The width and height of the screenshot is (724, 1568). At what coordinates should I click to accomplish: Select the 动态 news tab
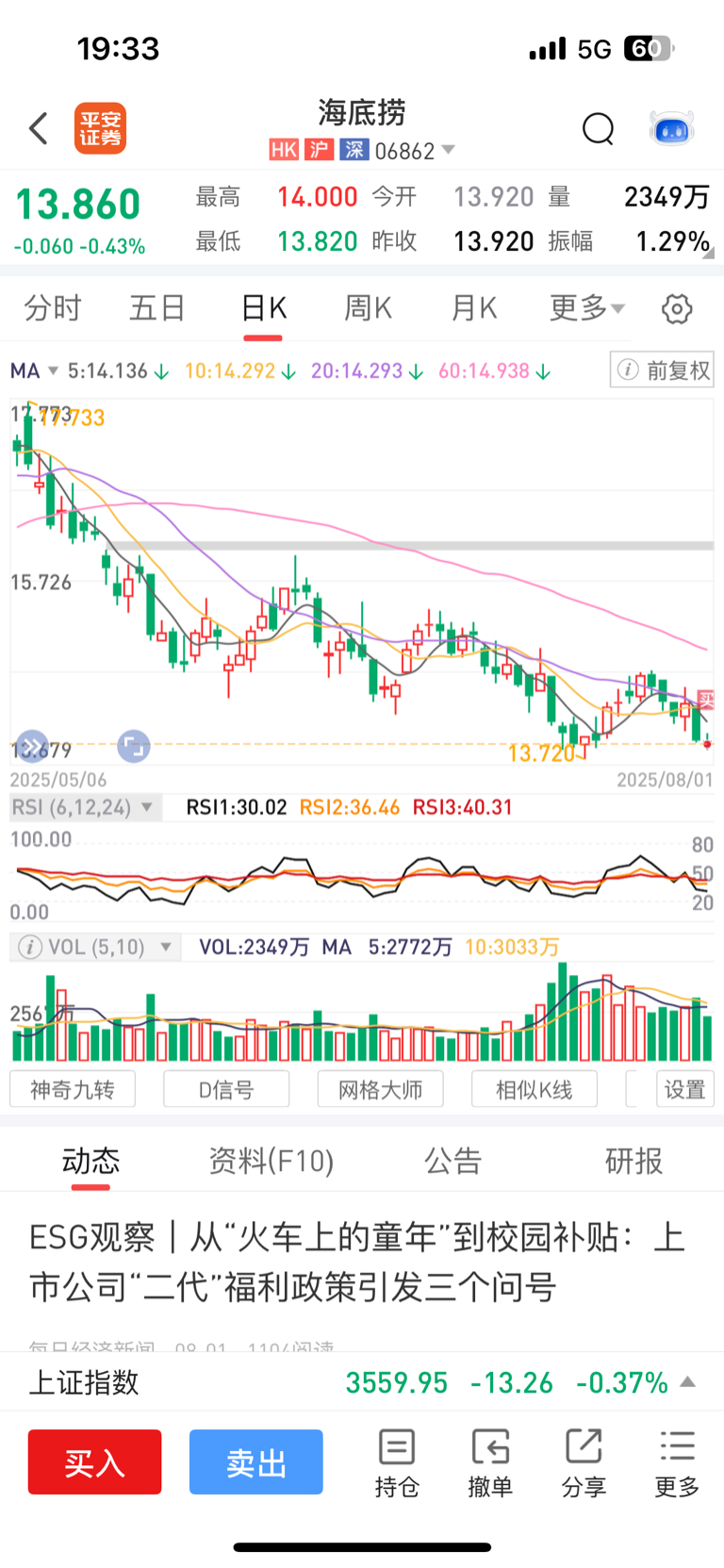(90, 1161)
